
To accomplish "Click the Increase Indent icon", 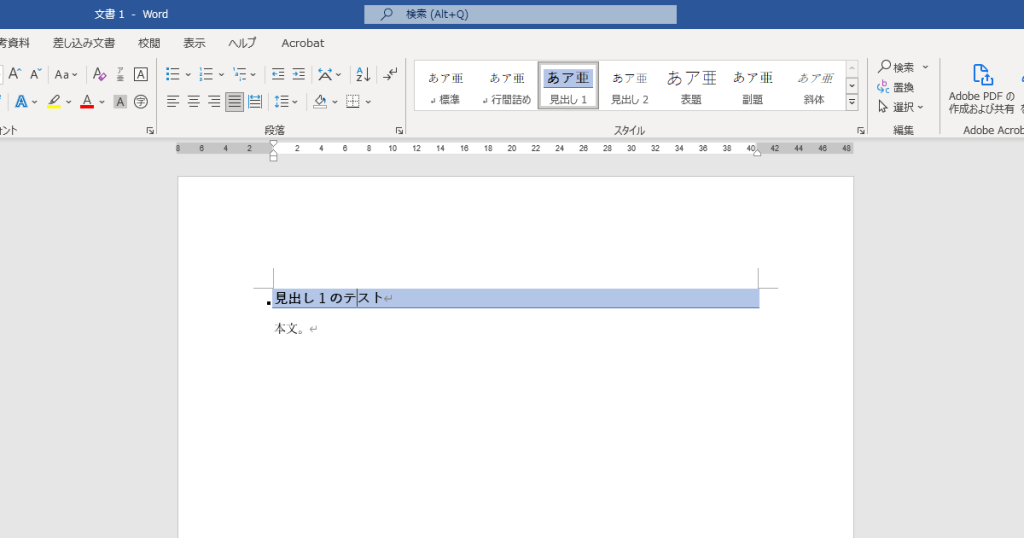I will click(299, 74).
